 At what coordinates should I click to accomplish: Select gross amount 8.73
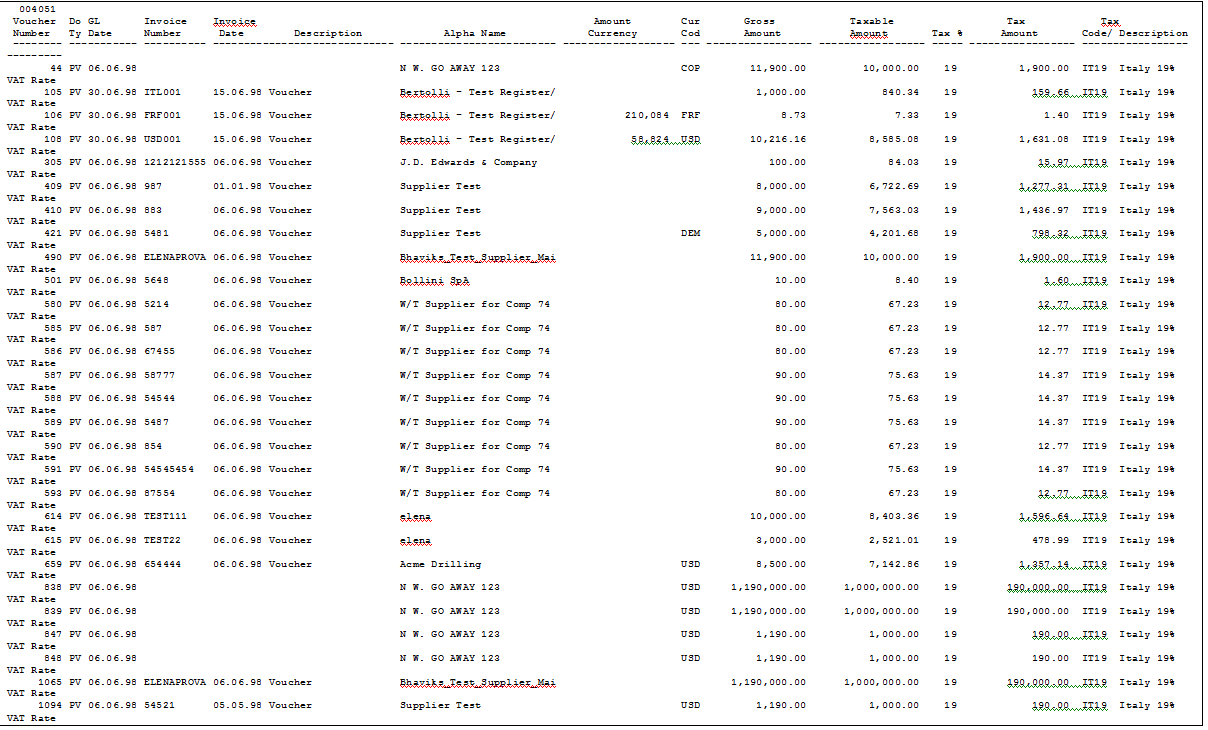pyautogui.click(x=794, y=116)
